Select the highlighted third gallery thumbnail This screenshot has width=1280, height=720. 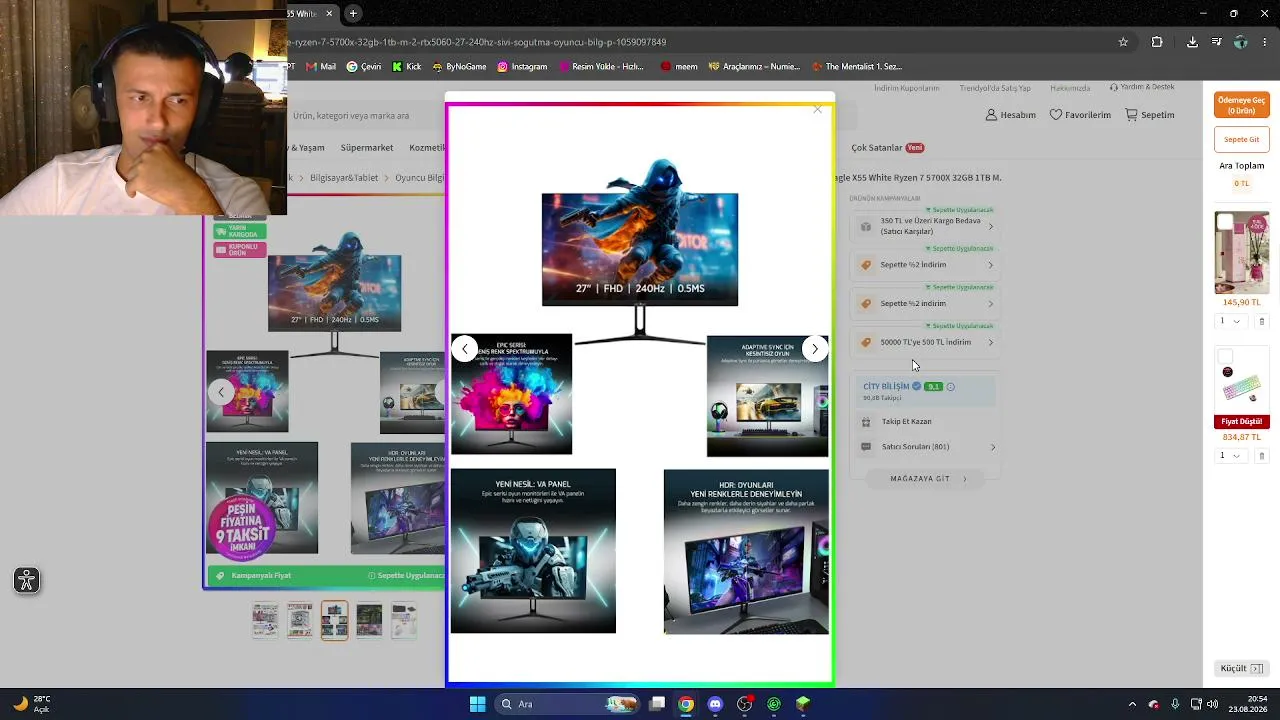pyautogui.click(x=335, y=620)
